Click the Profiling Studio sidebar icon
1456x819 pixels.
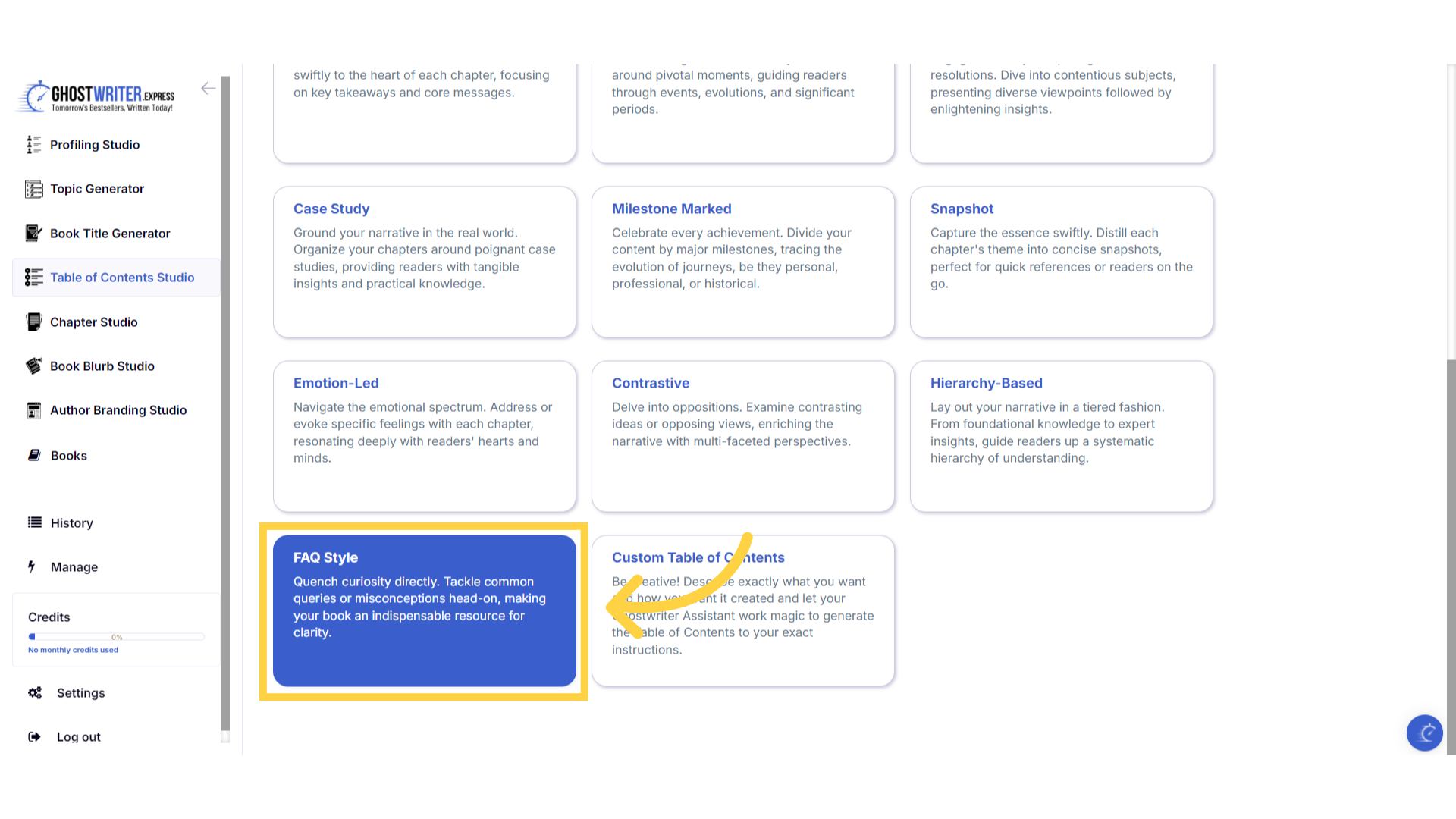33,145
